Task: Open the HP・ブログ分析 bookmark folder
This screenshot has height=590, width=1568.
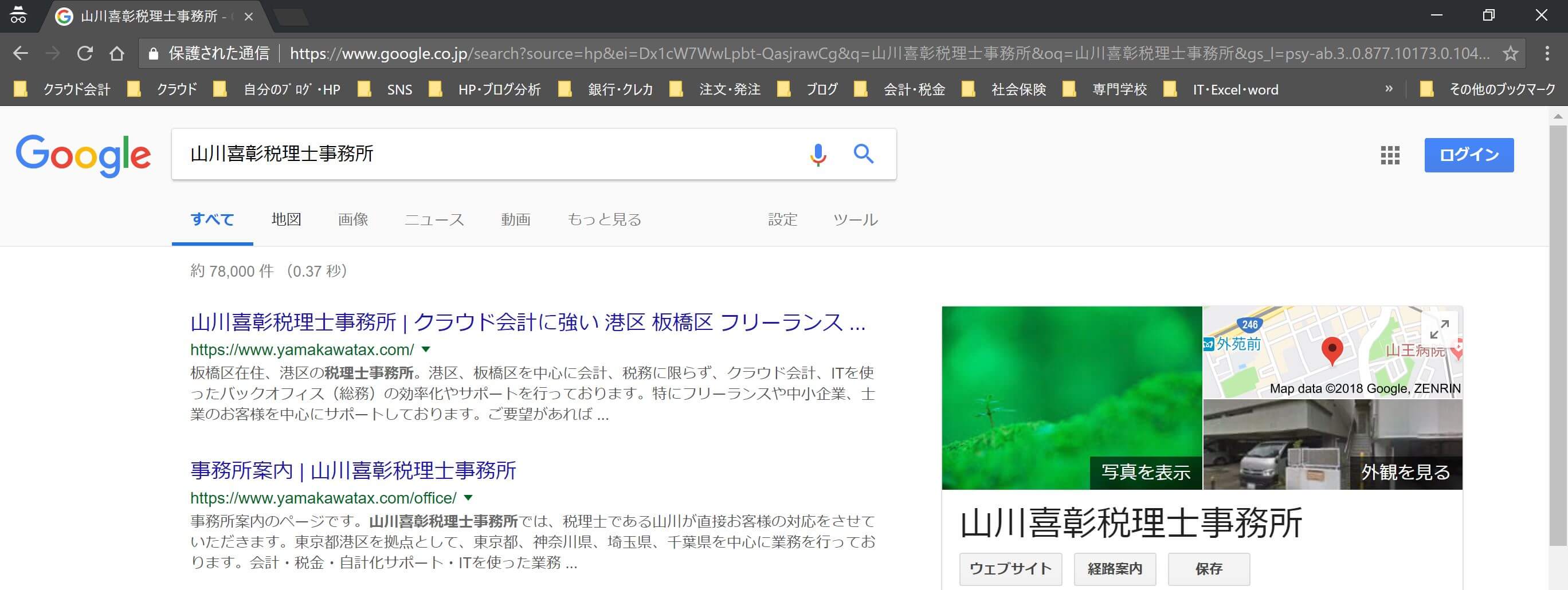Action: 484,89
